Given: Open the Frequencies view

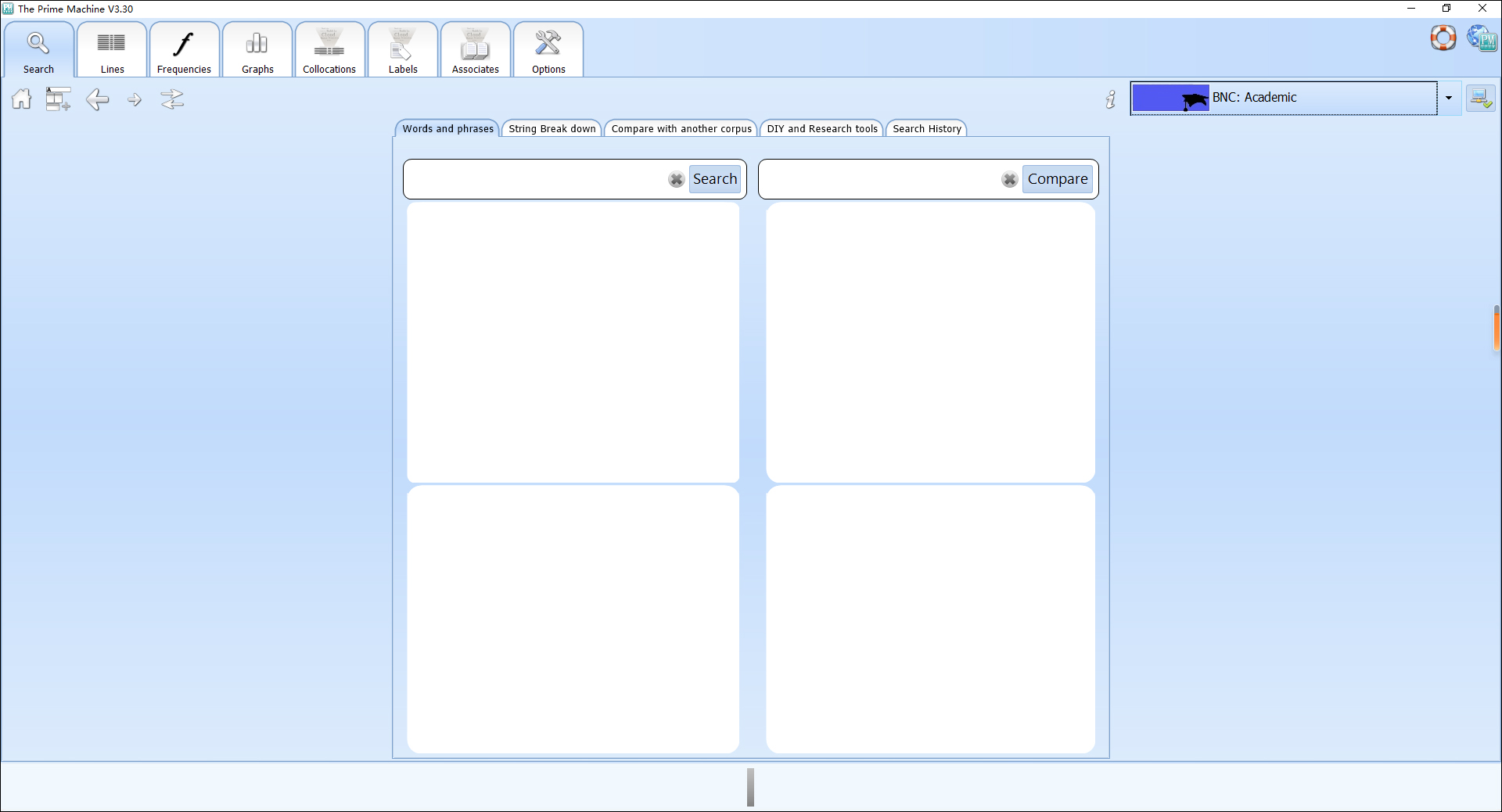Looking at the screenshot, I should pyautogui.click(x=185, y=50).
